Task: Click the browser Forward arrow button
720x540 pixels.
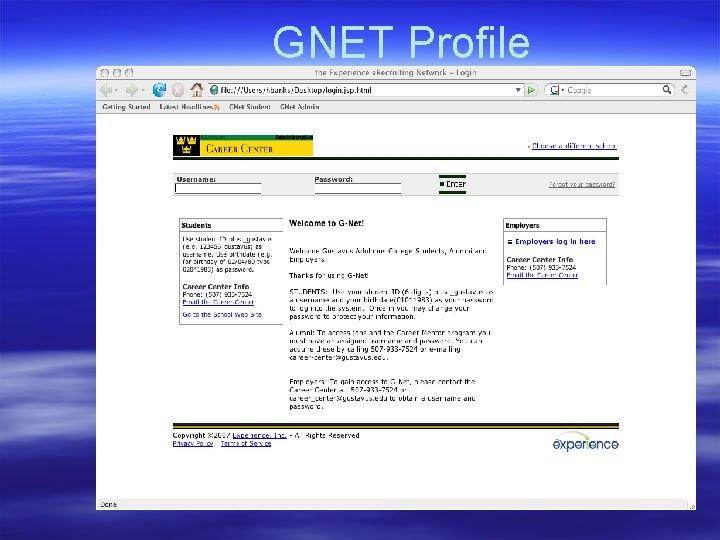Action: pos(132,90)
